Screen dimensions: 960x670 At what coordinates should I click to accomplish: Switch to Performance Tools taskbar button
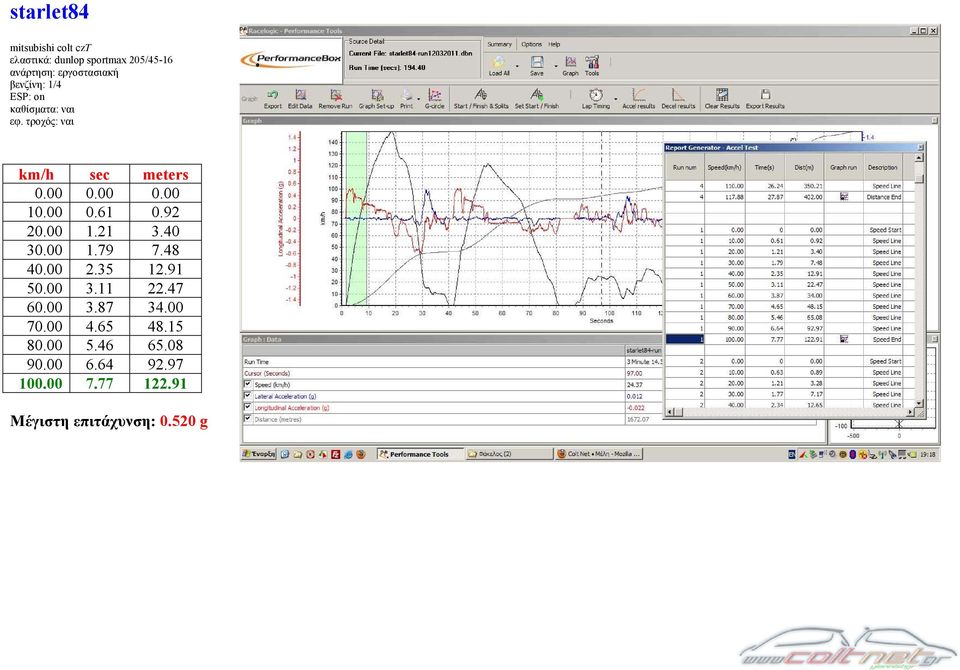[419, 454]
